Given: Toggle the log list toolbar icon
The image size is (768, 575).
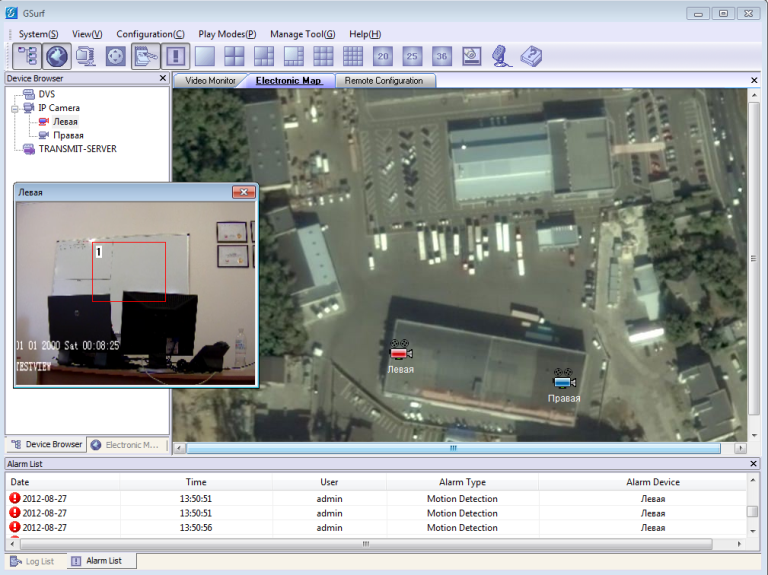Looking at the screenshot, I should click(x=145, y=56).
